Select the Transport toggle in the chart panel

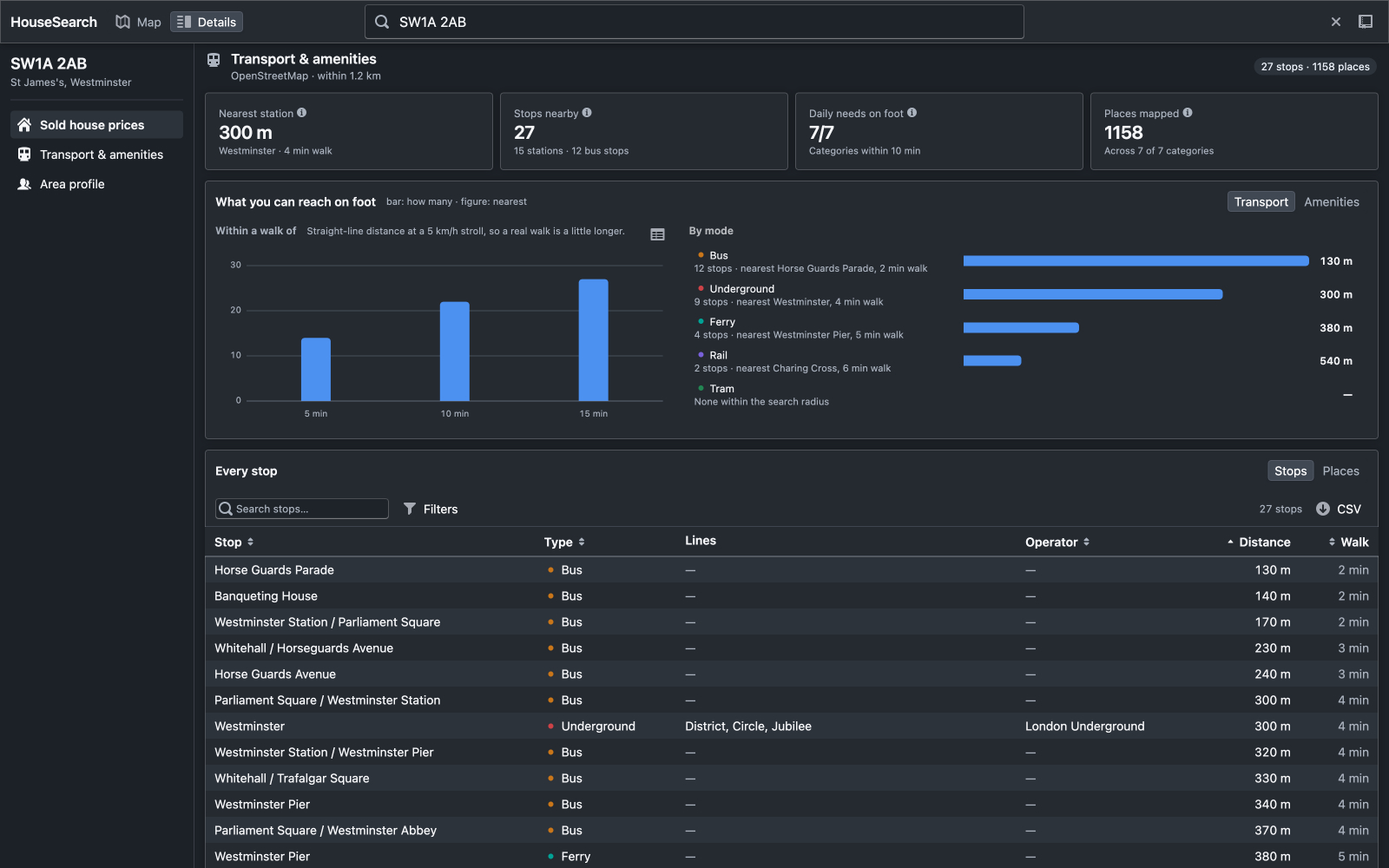pos(1261,201)
